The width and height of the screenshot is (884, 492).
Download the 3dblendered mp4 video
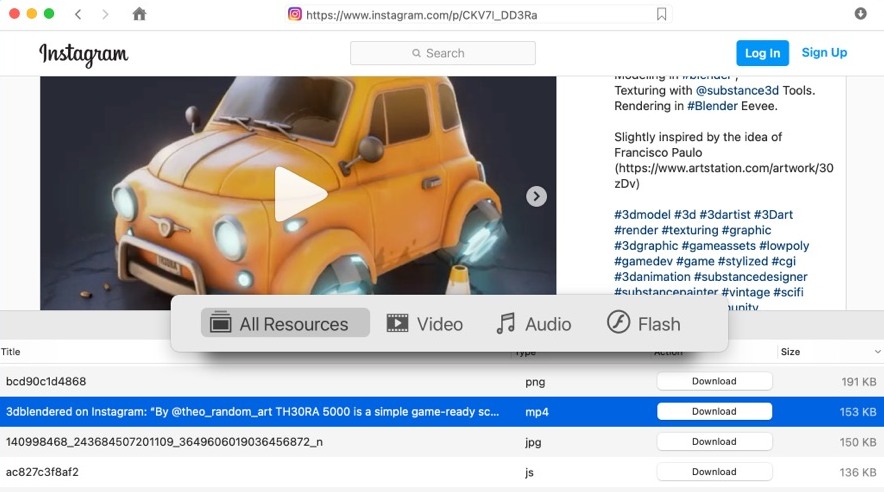(x=714, y=411)
